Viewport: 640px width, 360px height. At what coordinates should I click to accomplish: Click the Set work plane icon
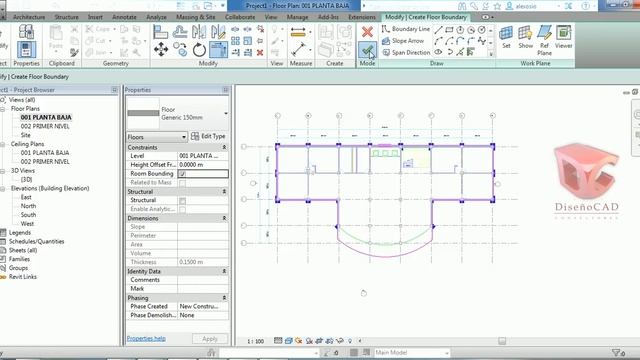pos(506,38)
